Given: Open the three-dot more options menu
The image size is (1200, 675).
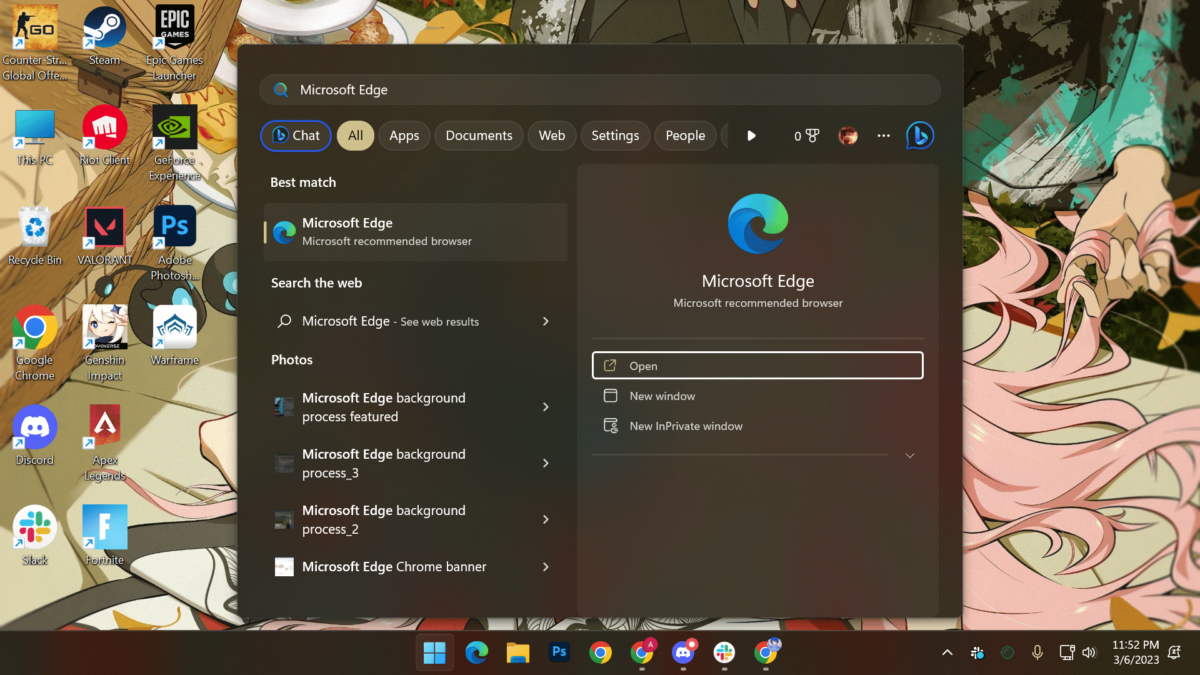Looking at the screenshot, I should pos(883,136).
